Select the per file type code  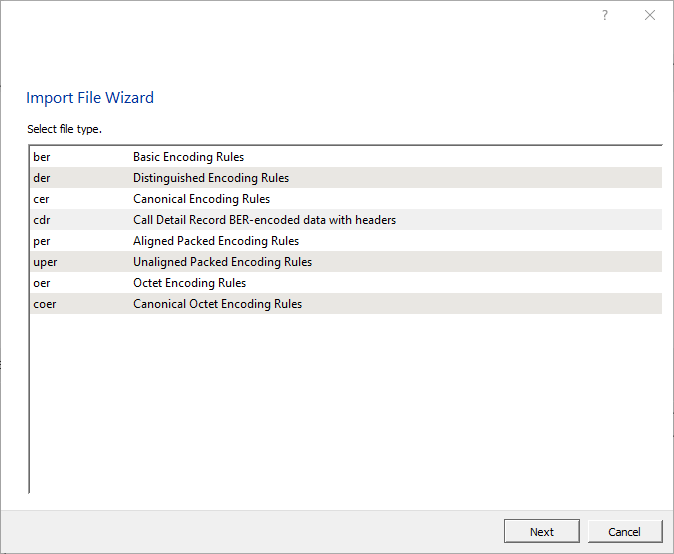point(41,241)
